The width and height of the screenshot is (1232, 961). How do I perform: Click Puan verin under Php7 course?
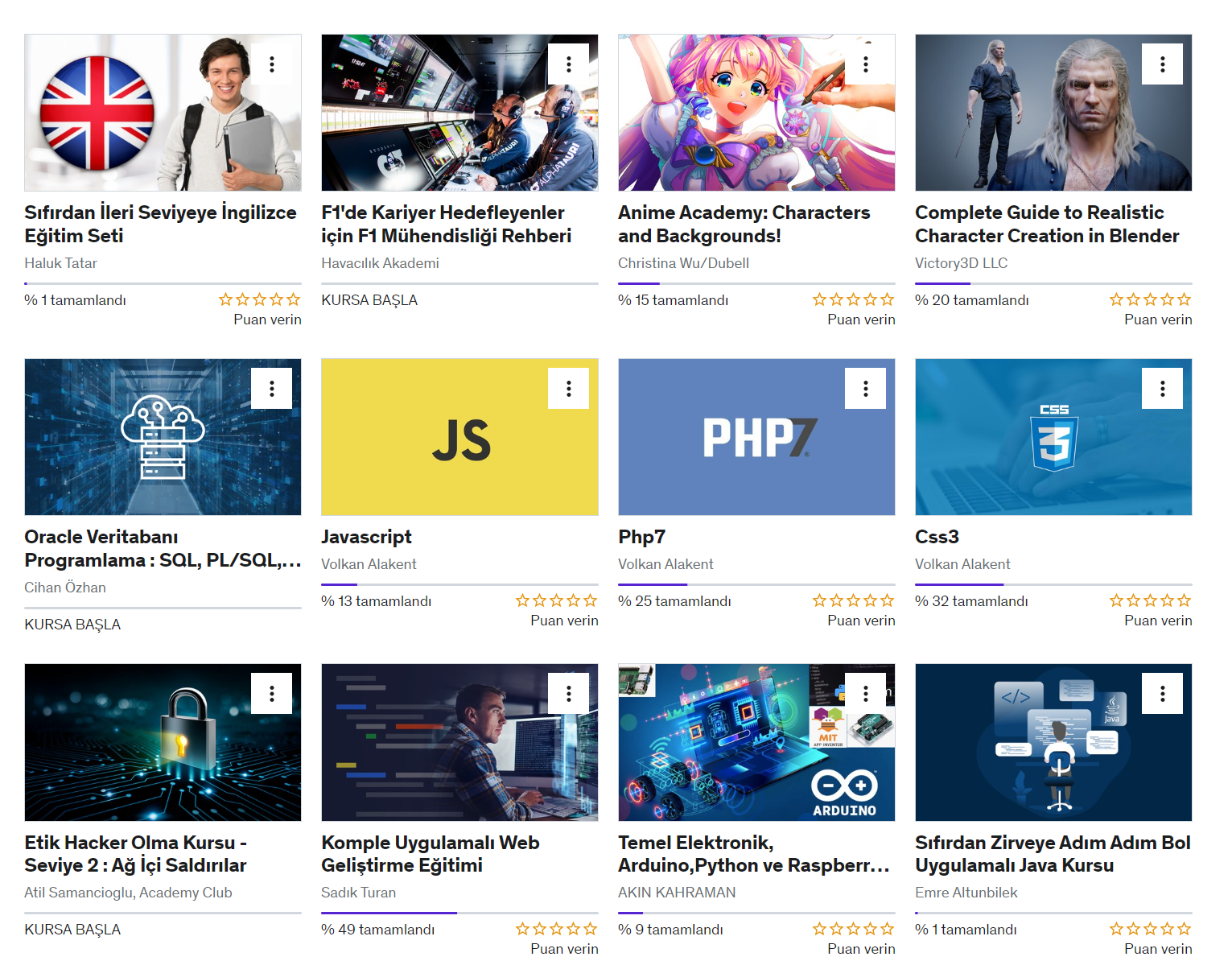click(861, 621)
